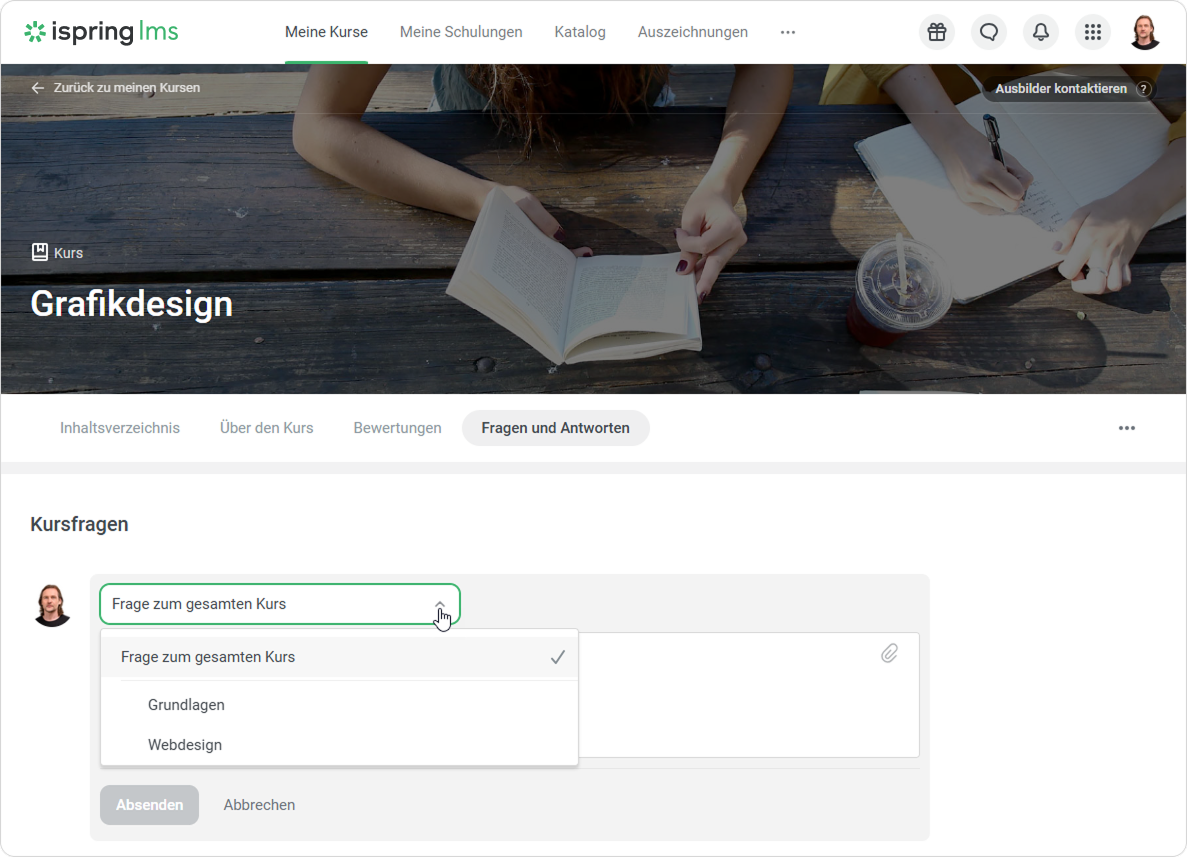Open the notifications bell
The image size is (1187, 857).
point(1040,32)
